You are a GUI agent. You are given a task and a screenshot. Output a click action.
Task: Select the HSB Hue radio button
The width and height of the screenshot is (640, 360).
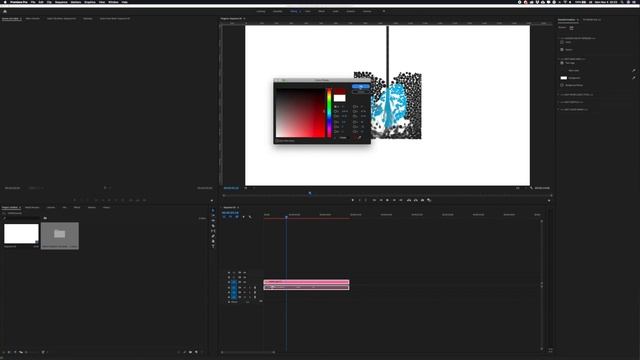point(335,107)
